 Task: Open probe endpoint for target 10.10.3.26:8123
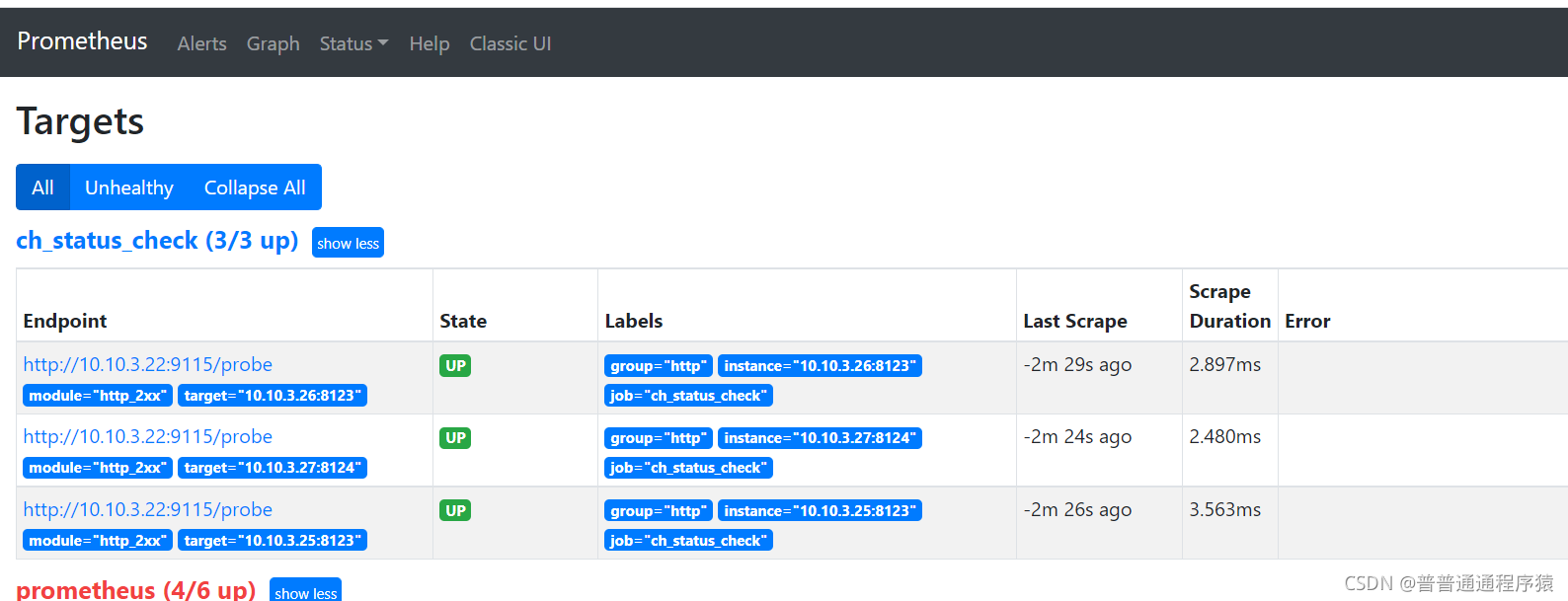(x=148, y=364)
